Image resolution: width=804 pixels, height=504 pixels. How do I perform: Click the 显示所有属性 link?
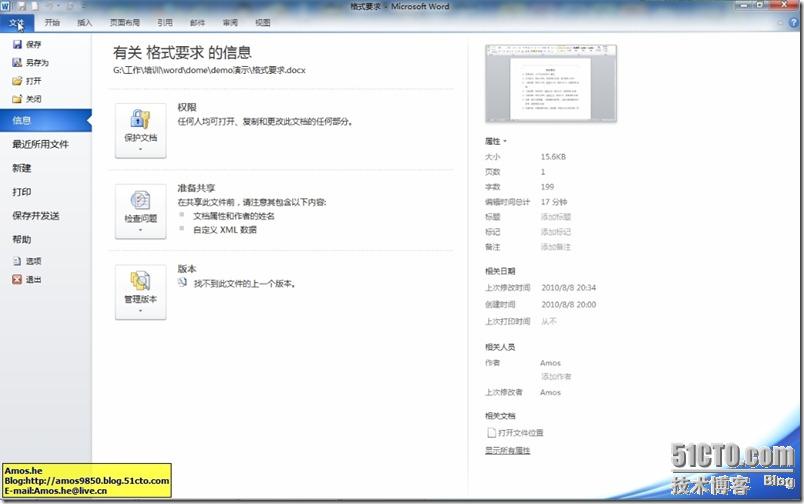(x=508, y=451)
